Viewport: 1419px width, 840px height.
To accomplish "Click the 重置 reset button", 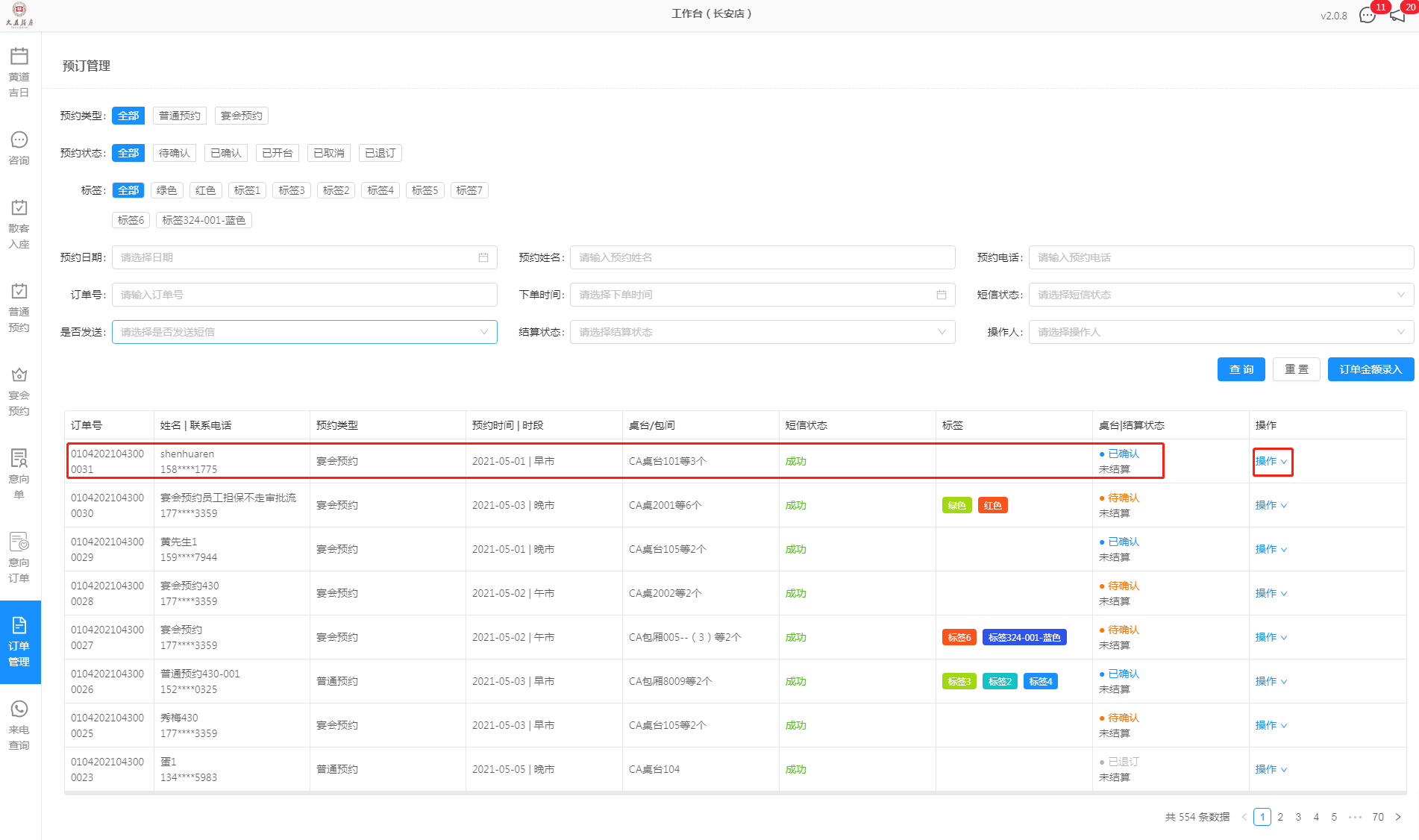I will [x=1297, y=369].
